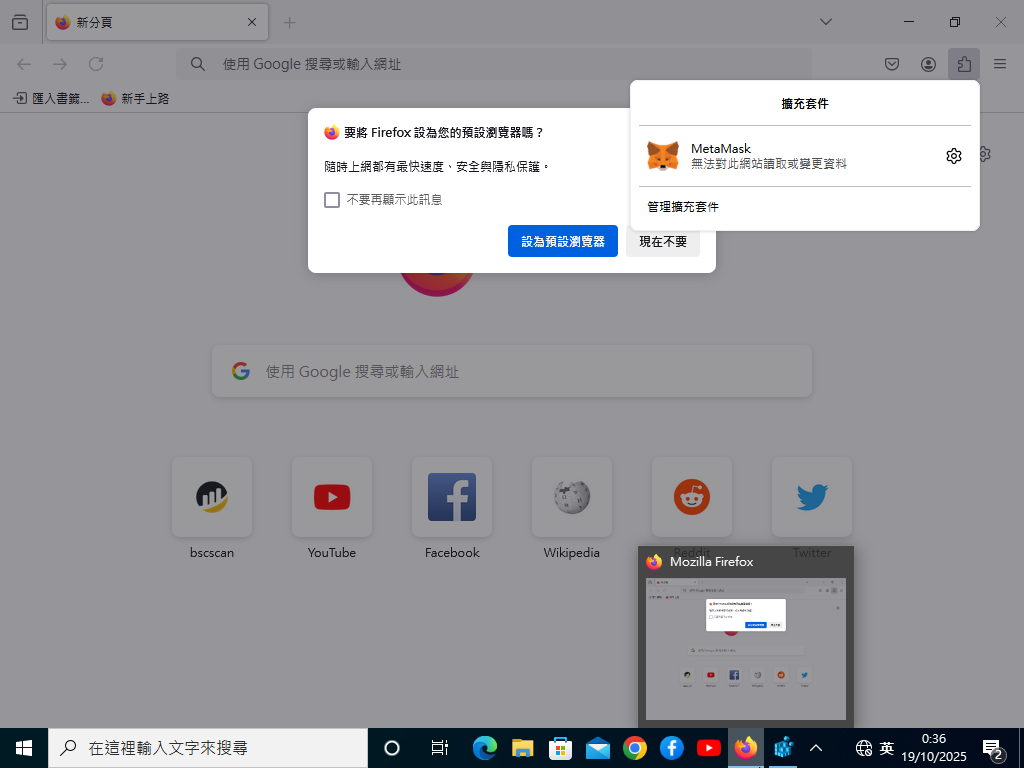Expand the list all tabs dropdown arrow
1024x768 pixels.
[x=826, y=22]
